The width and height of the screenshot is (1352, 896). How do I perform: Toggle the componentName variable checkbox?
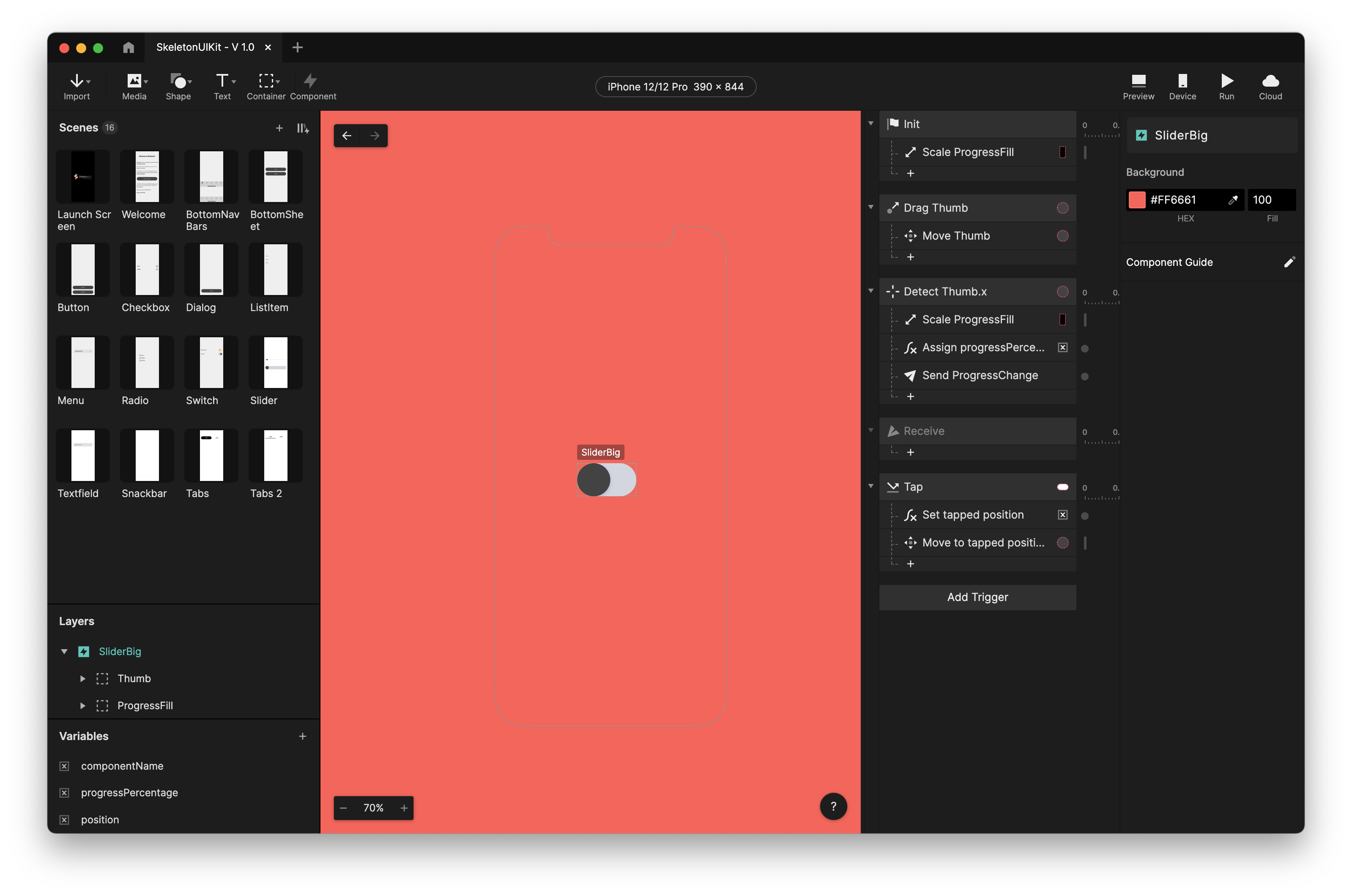click(65, 766)
